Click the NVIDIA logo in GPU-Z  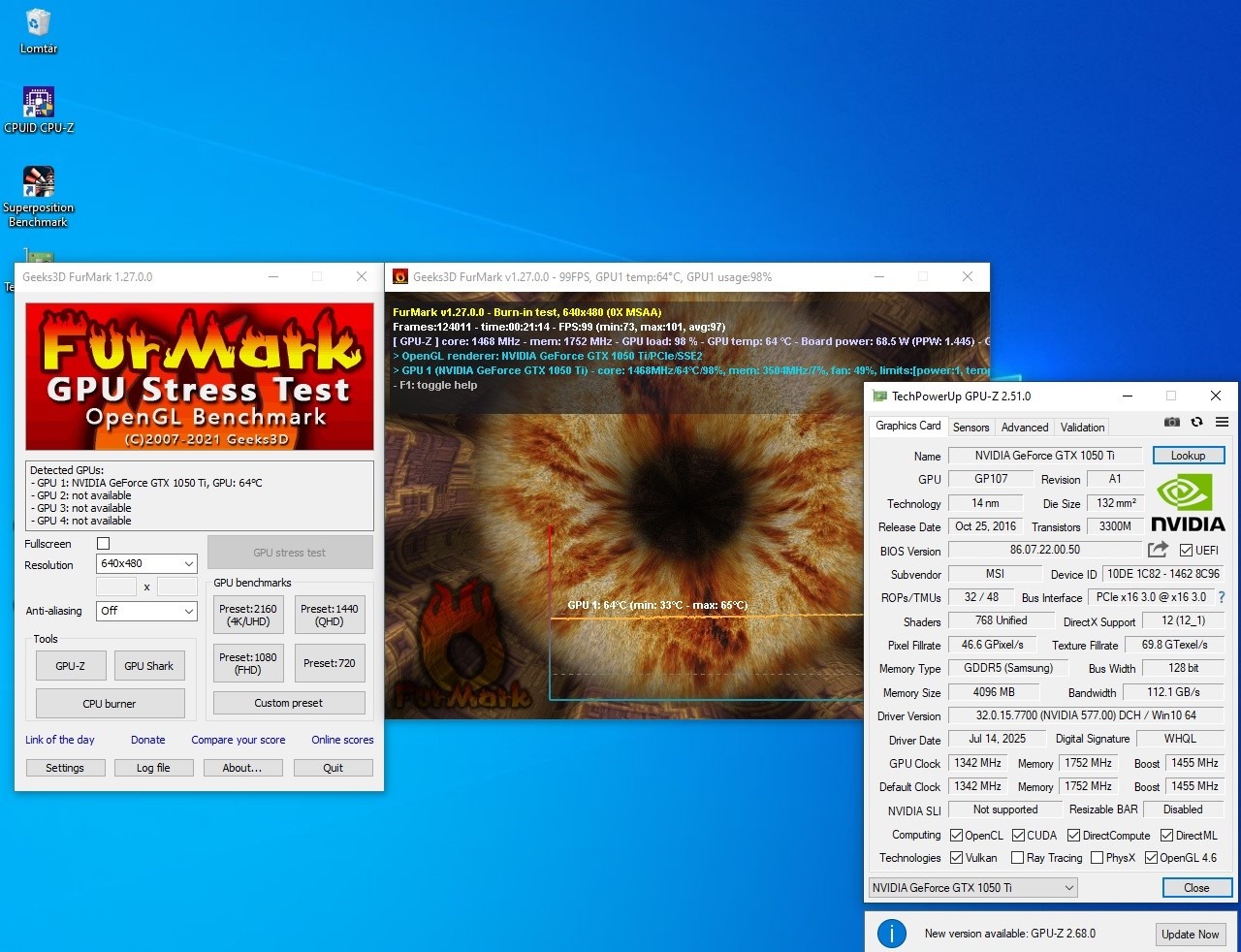point(1188,503)
